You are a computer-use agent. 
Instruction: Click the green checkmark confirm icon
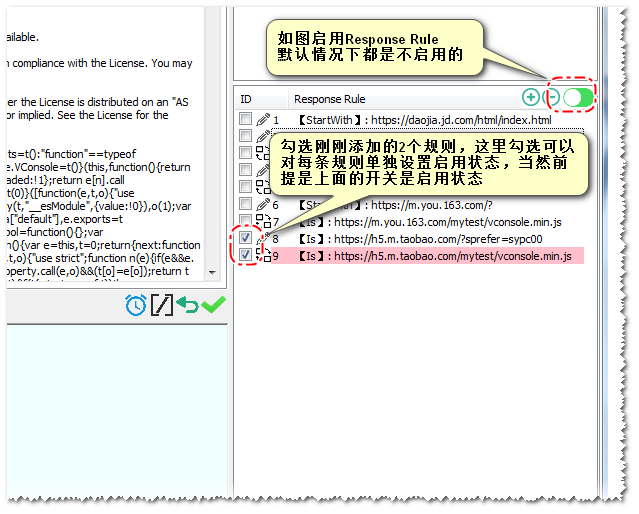pos(213,304)
